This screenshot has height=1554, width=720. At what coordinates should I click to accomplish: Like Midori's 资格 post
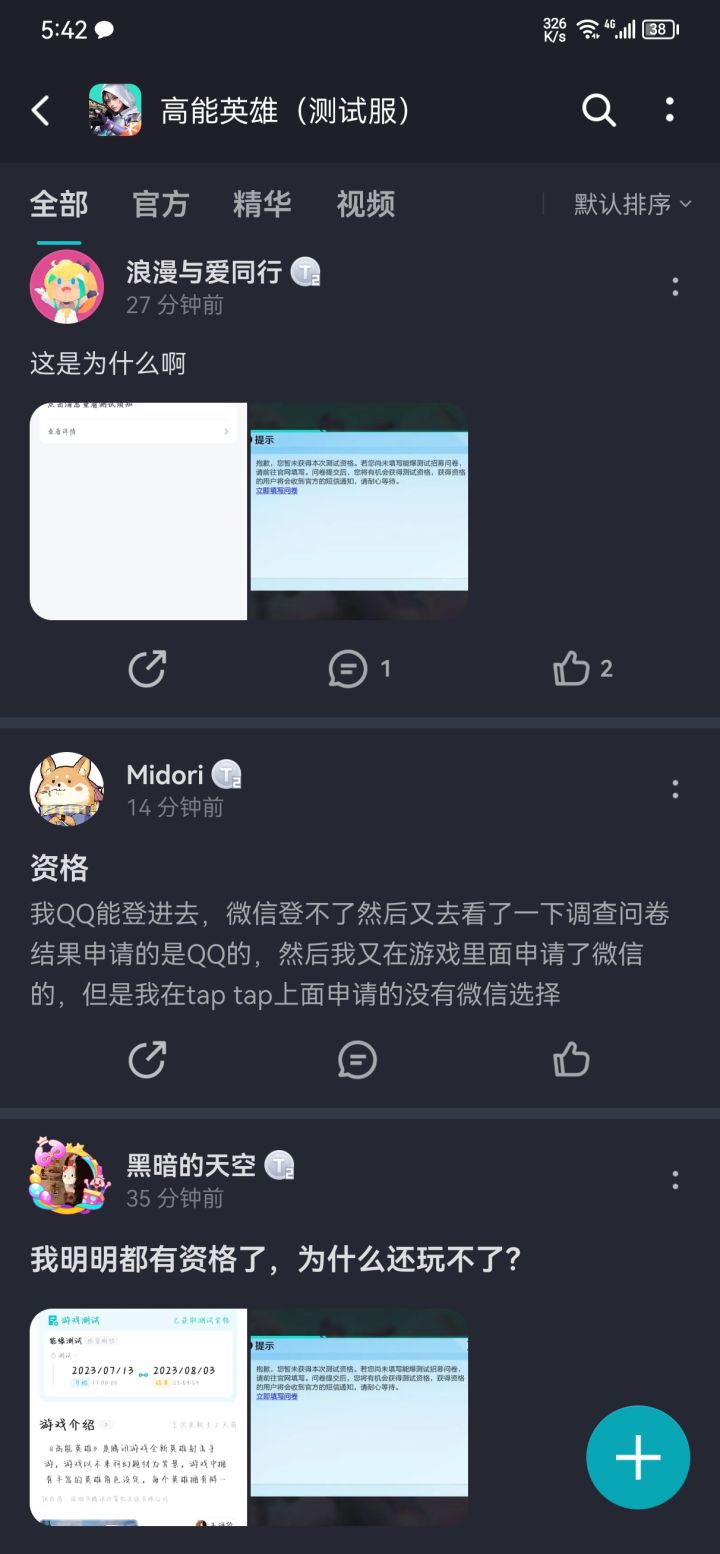tap(571, 1059)
